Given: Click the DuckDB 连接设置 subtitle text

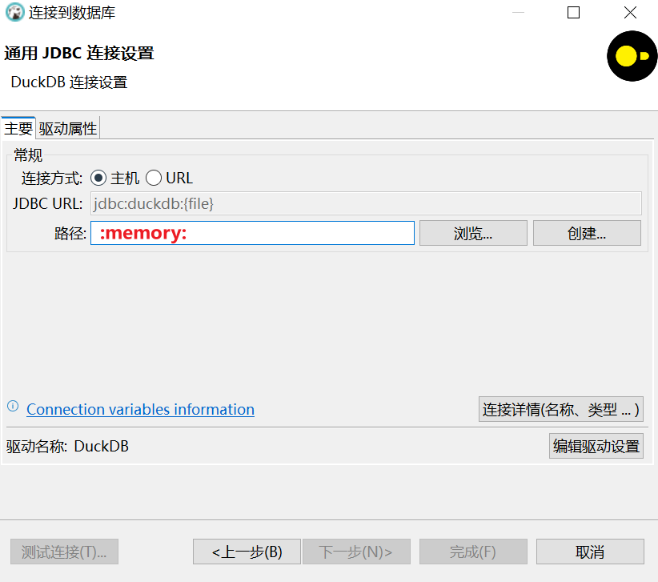Looking at the screenshot, I should [69, 82].
